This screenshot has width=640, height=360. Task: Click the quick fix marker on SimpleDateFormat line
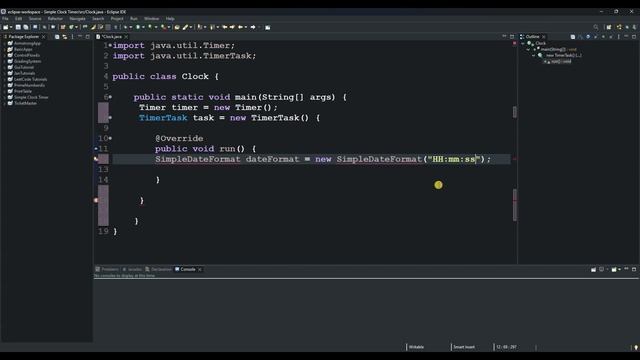click(x=96, y=159)
